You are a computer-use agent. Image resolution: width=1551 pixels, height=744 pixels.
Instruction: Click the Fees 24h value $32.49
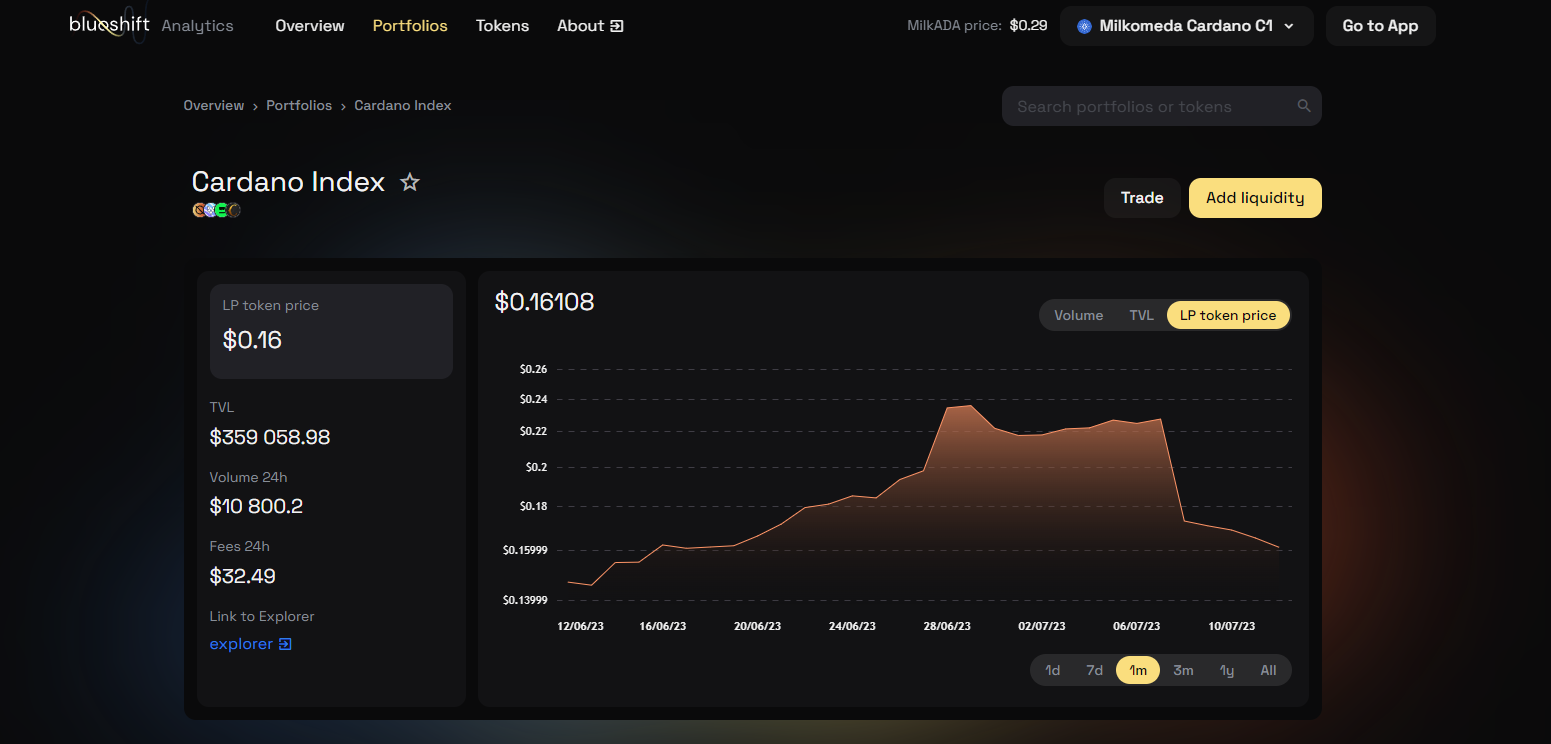(242, 576)
